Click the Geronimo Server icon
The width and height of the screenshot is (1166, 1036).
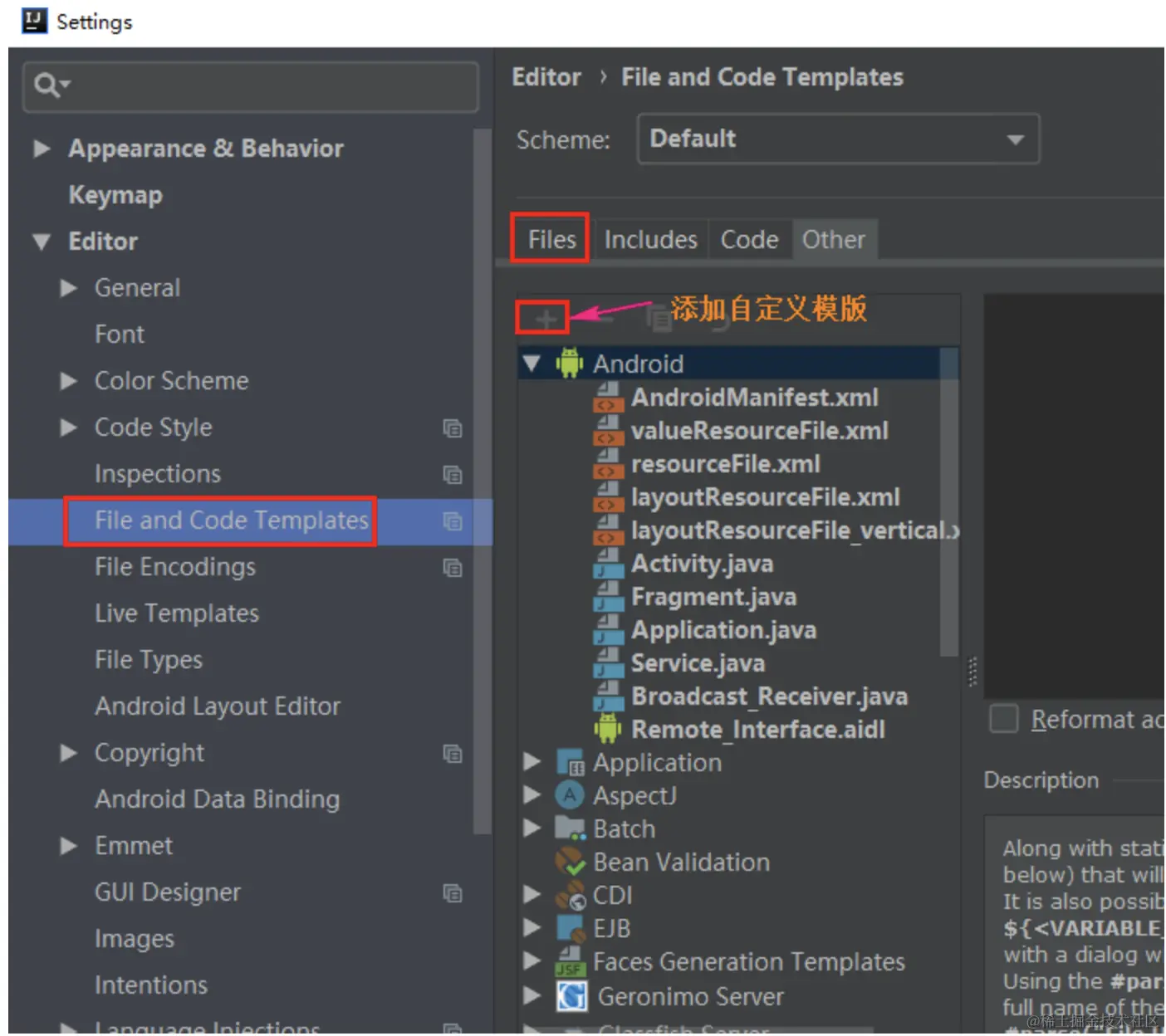point(571,995)
